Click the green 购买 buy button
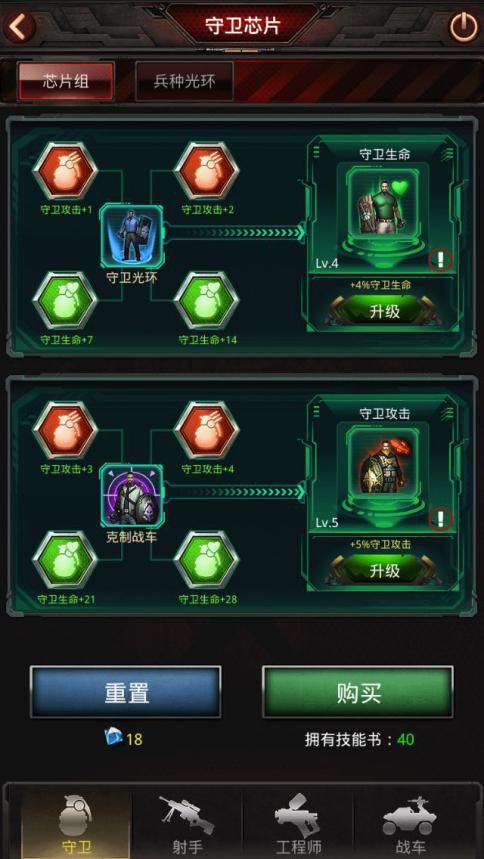 pos(358,692)
